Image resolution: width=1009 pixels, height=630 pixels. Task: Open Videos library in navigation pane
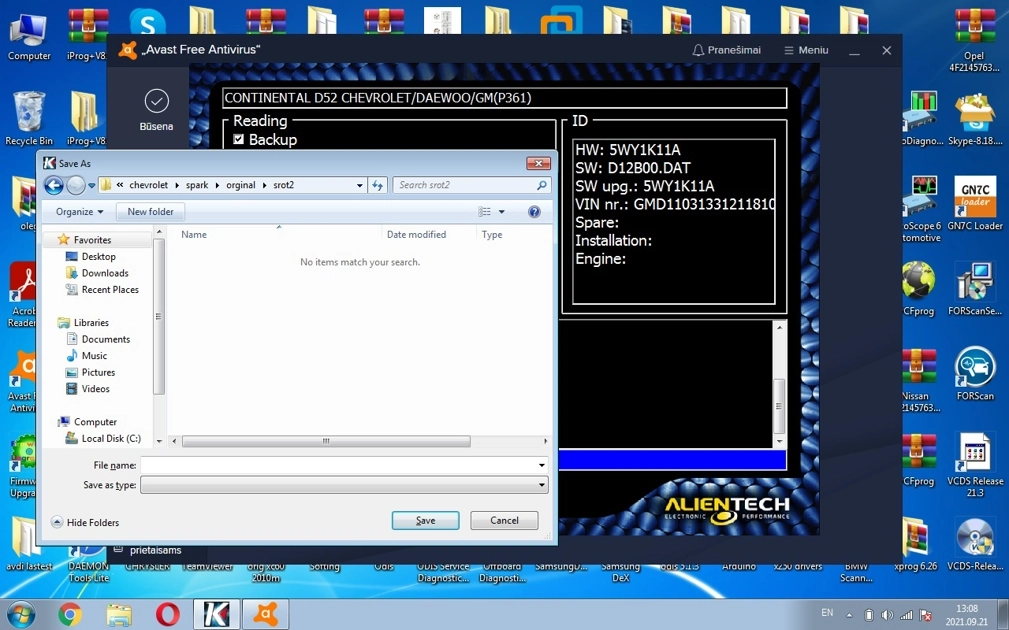95,389
